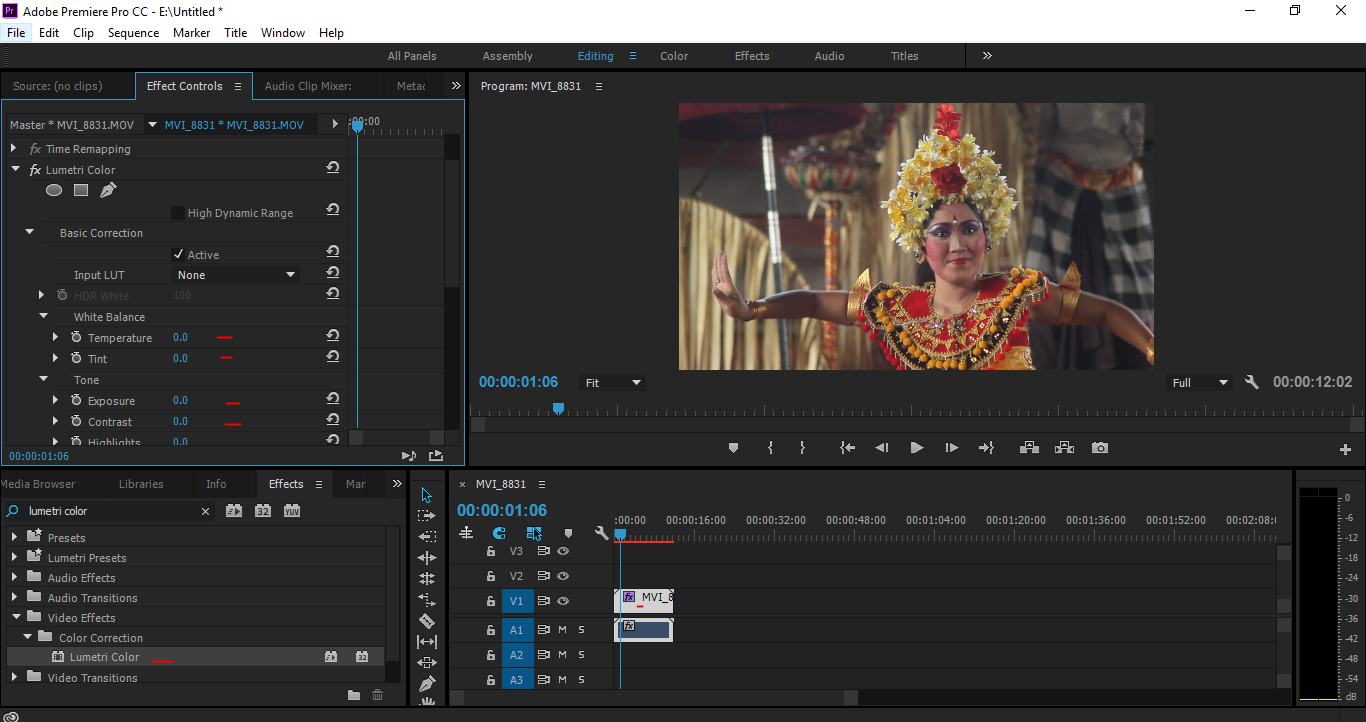The width and height of the screenshot is (1366, 722).
Task: Open the timeline wrench settings icon
Action: point(601,534)
